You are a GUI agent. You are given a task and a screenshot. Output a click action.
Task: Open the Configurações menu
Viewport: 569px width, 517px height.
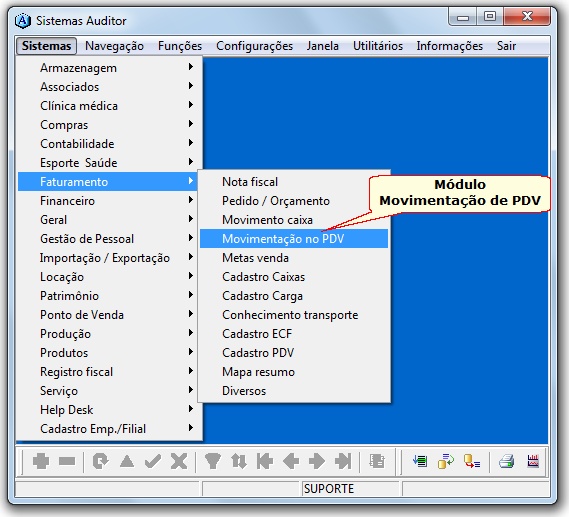254,46
